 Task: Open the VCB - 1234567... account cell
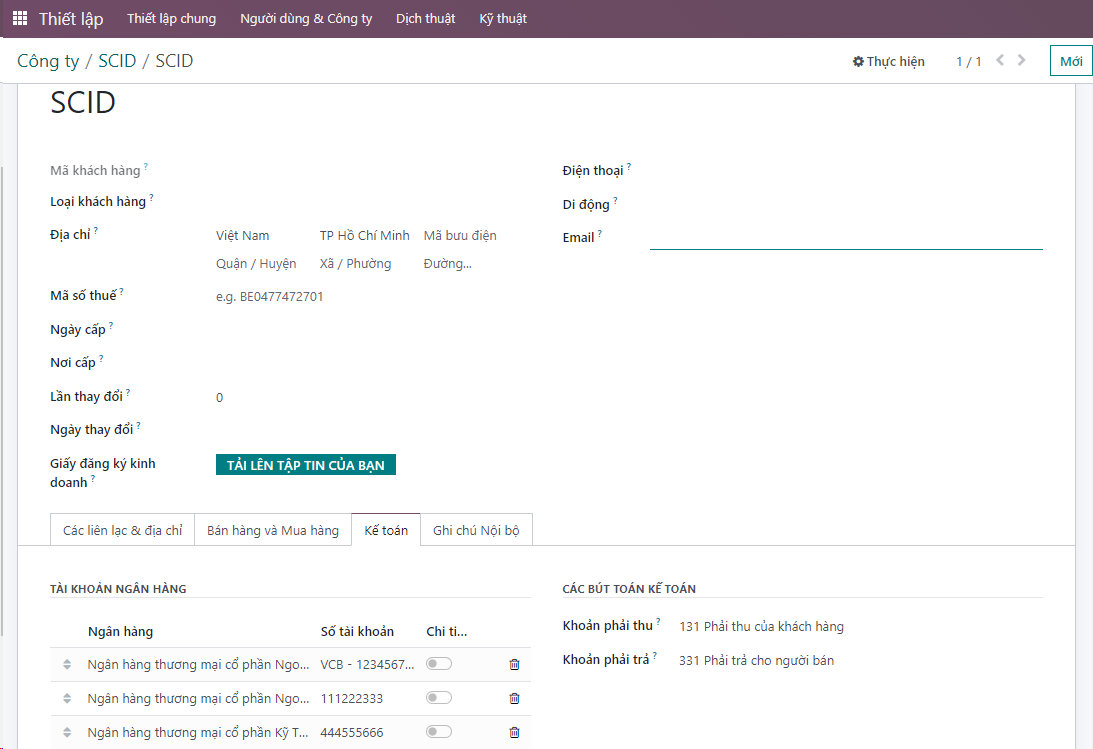pos(367,665)
